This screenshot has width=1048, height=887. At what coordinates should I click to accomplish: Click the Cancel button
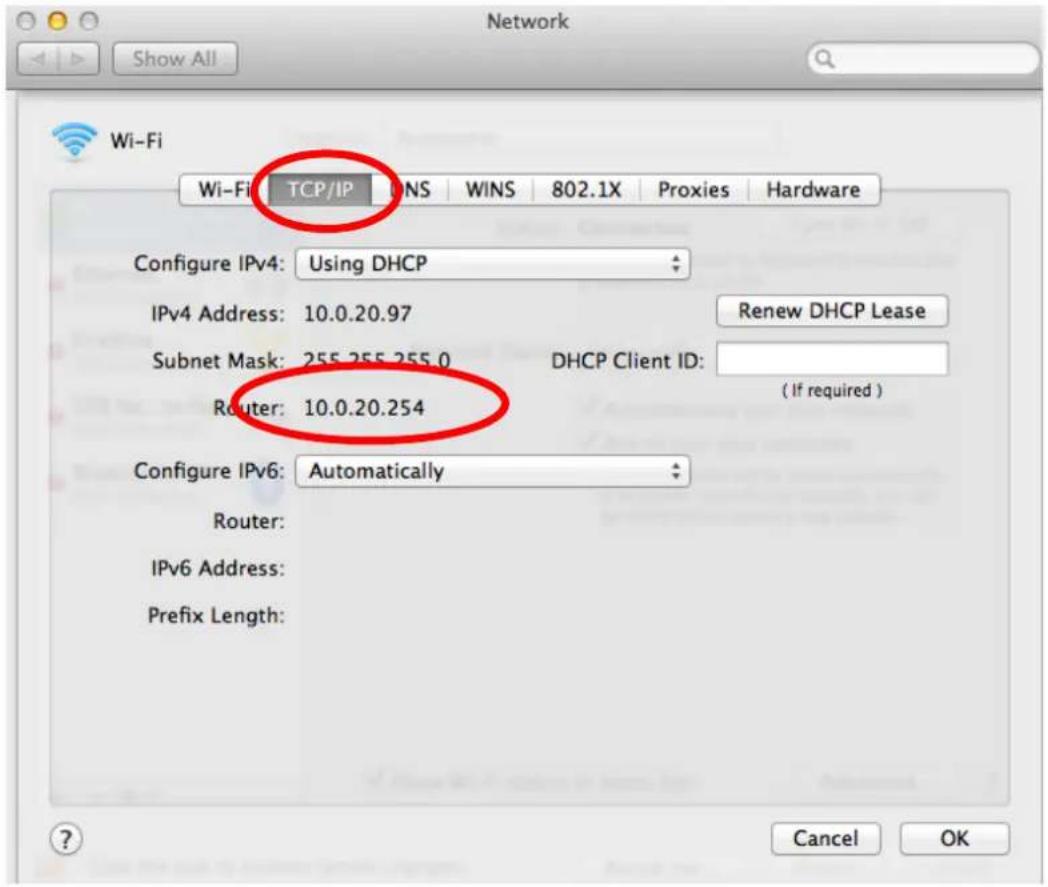point(825,838)
